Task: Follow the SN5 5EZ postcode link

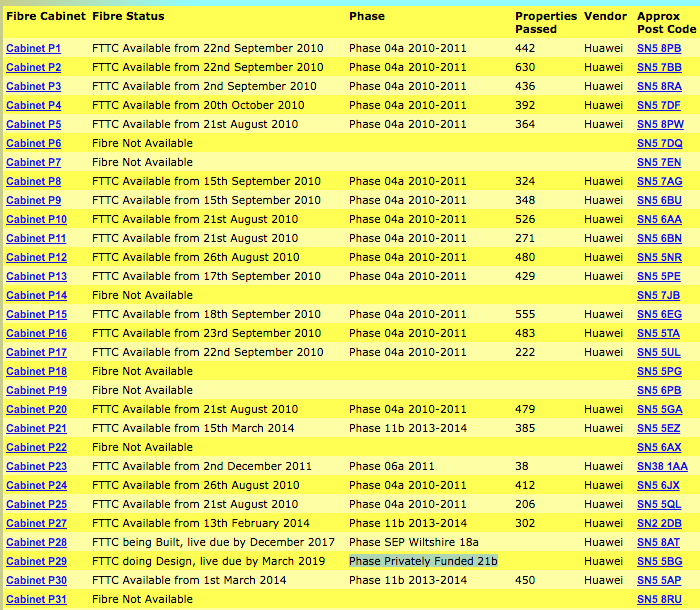Action: point(658,428)
